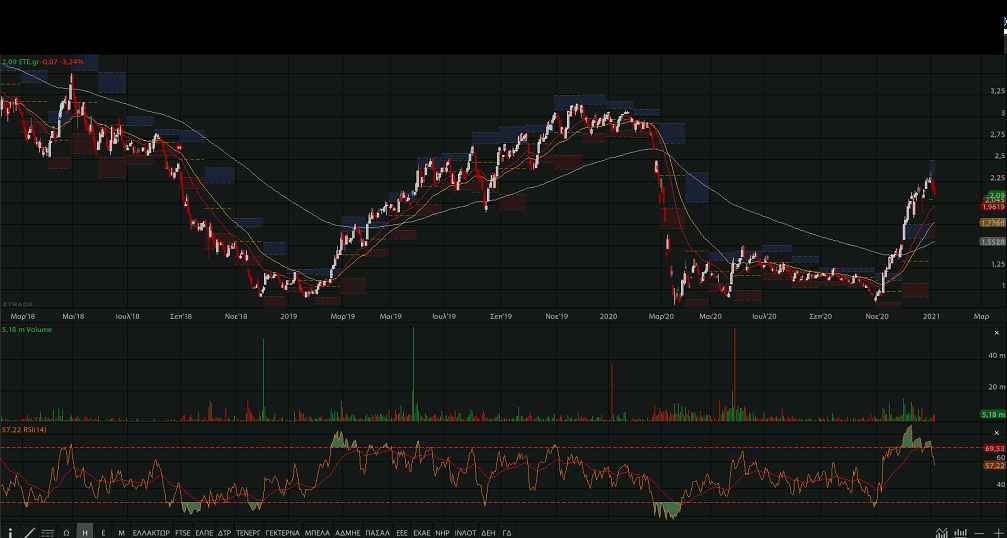Load the ΜΠΕΛΑ stock chart
Viewport: 1007px width, 538px height.
[317, 533]
